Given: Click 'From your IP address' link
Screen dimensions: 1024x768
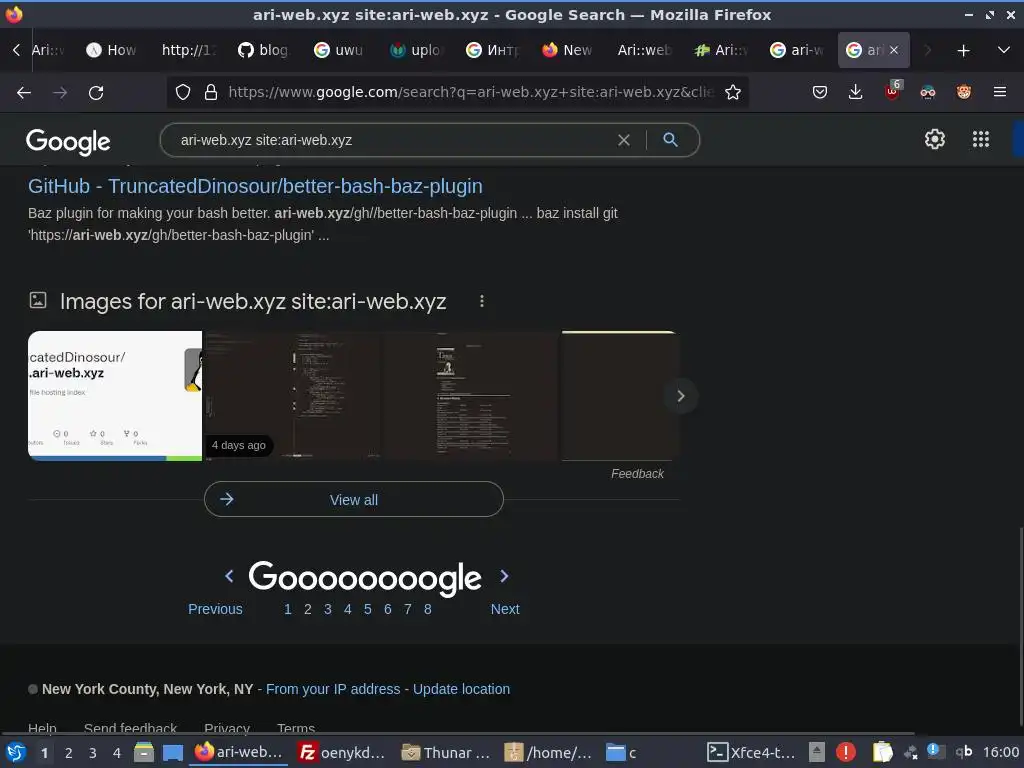Looking at the screenshot, I should click(x=333, y=689).
